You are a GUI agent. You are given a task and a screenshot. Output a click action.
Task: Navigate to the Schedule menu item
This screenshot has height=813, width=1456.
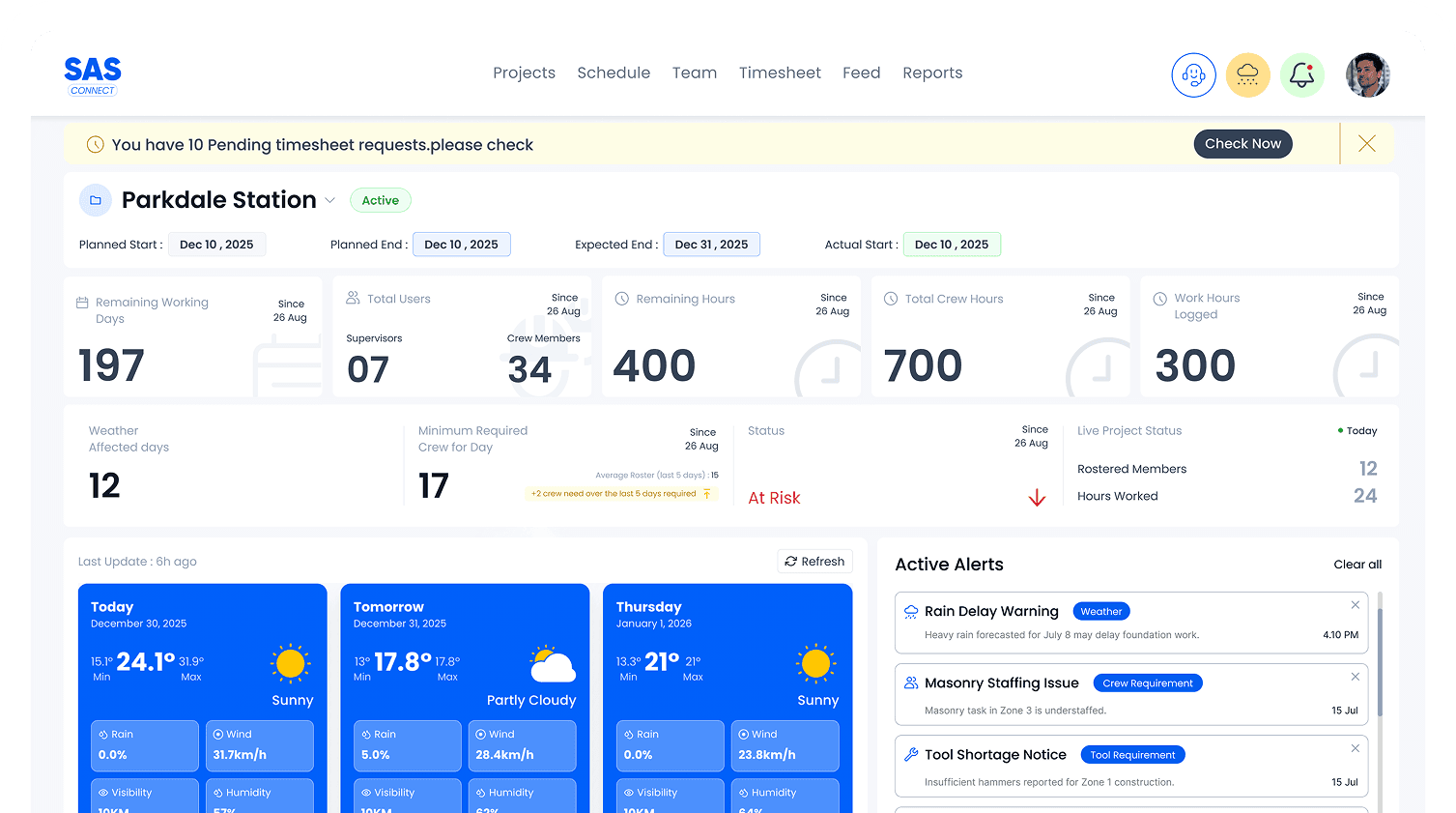pos(613,73)
